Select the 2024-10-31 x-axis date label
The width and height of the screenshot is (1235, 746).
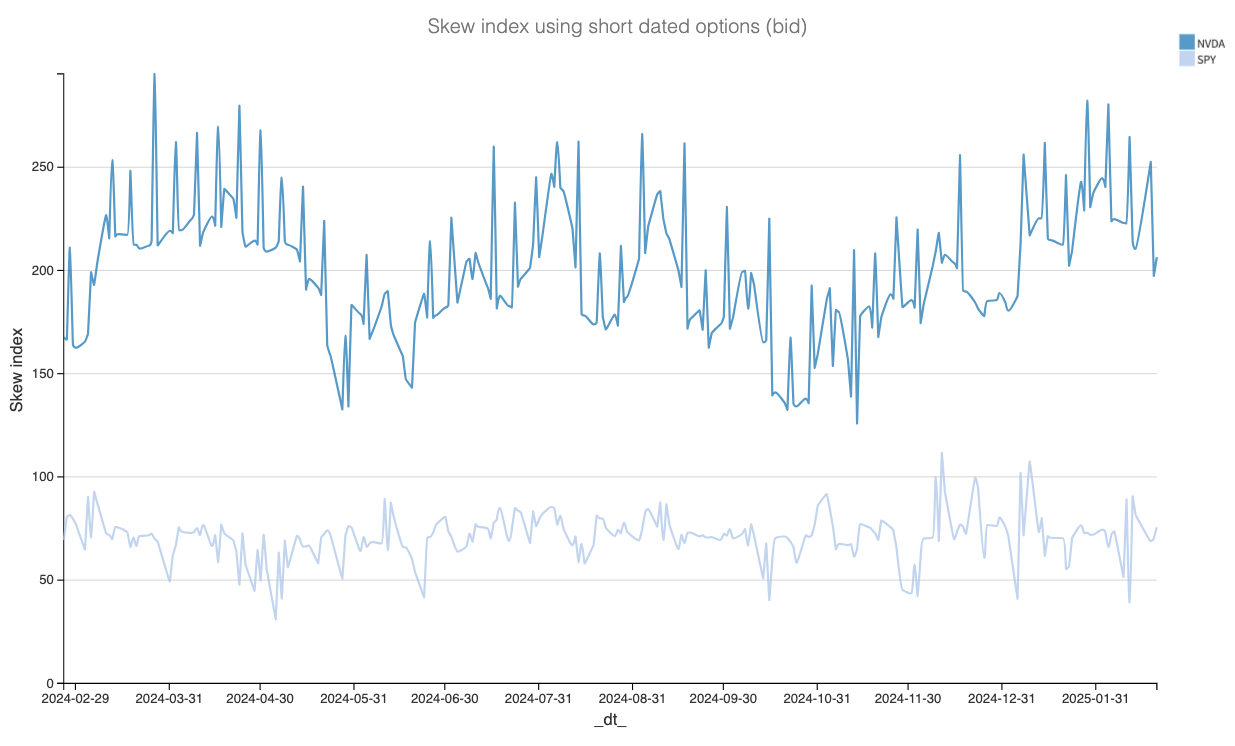pyautogui.click(x=818, y=699)
